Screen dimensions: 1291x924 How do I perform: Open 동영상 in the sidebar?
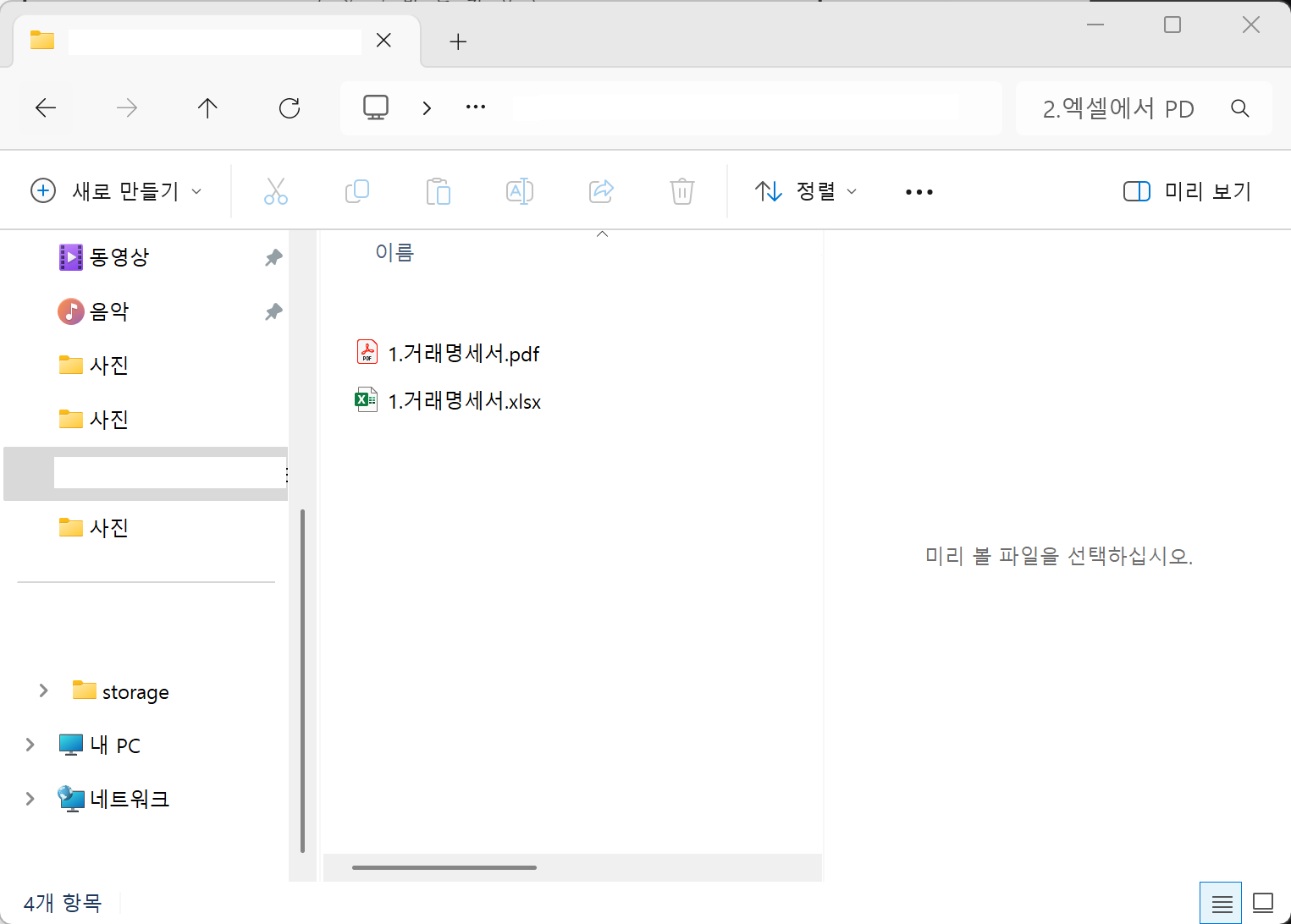coord(119,257)
